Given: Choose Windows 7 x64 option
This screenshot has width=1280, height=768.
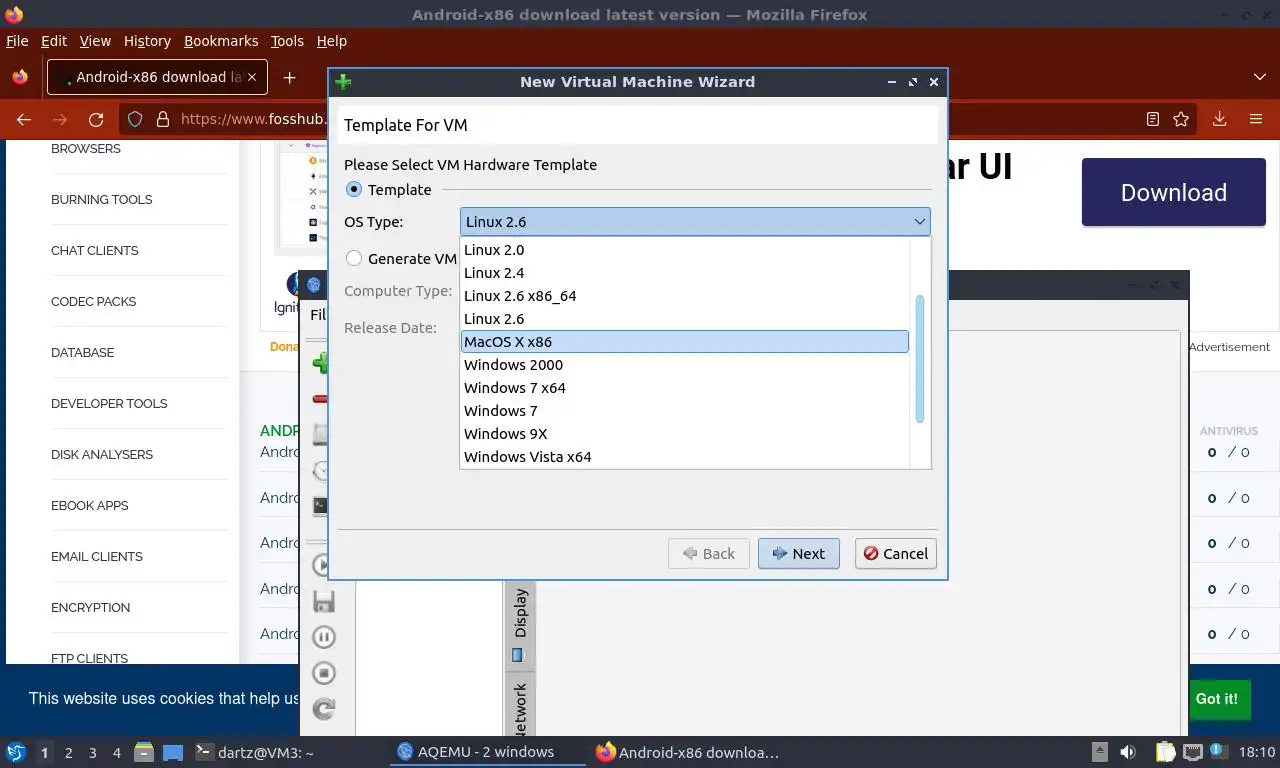Looking at the screenshot, I should tap(685, 388).
